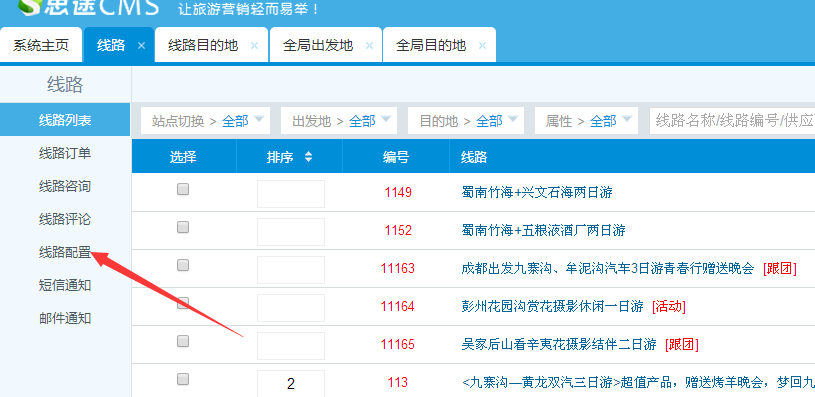
Task: Open the 目的地 filter dropdown
Action: (x=466, y=121)
